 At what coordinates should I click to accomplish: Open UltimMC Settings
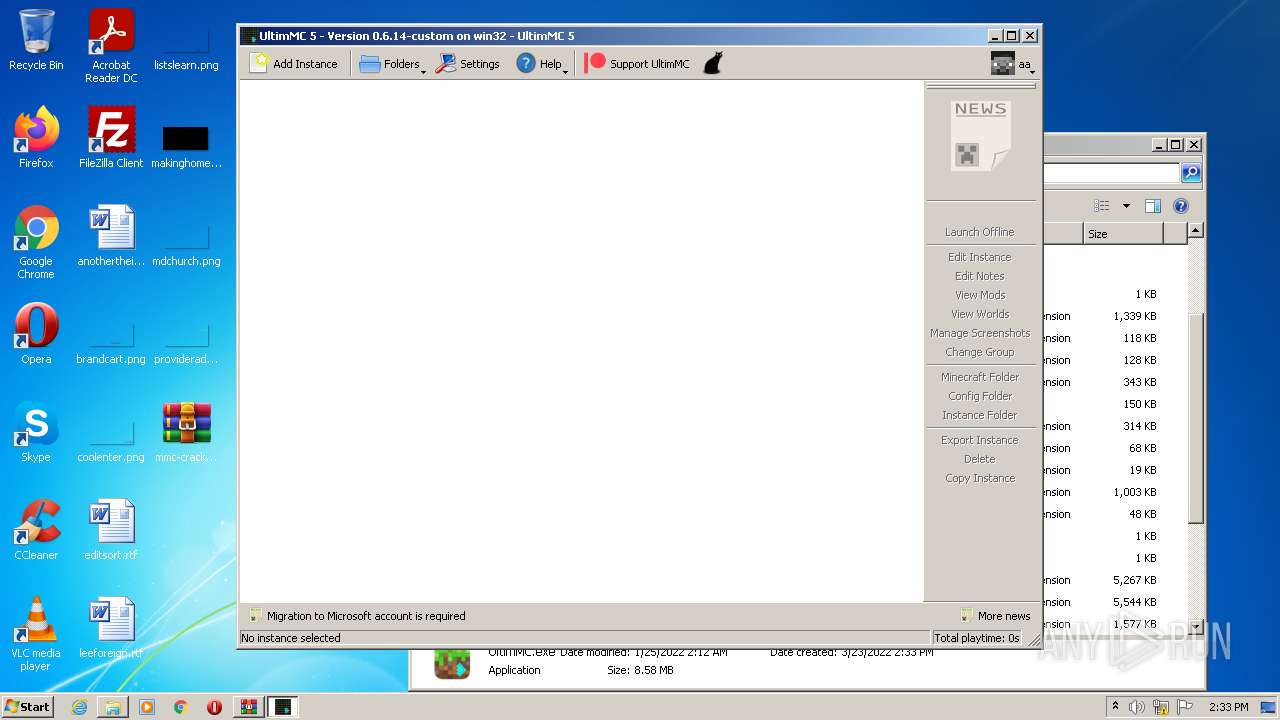(x=468, y=64)
